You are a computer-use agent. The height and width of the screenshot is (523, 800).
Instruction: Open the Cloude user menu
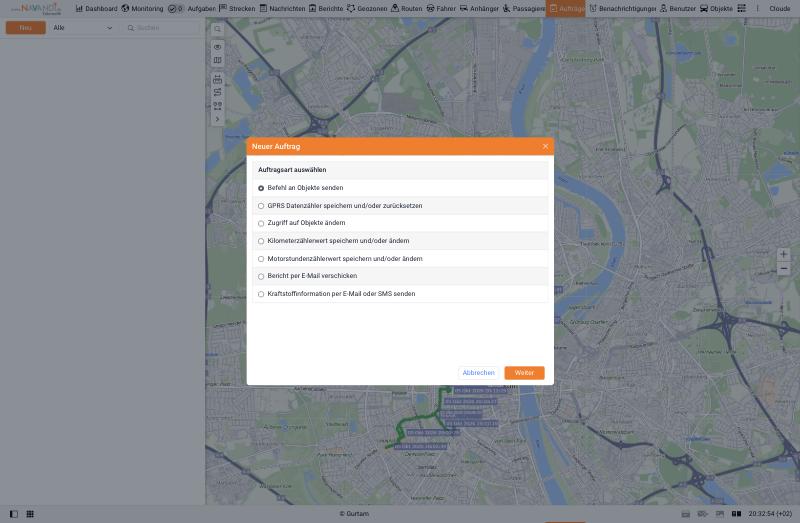(x=780, y=9)
